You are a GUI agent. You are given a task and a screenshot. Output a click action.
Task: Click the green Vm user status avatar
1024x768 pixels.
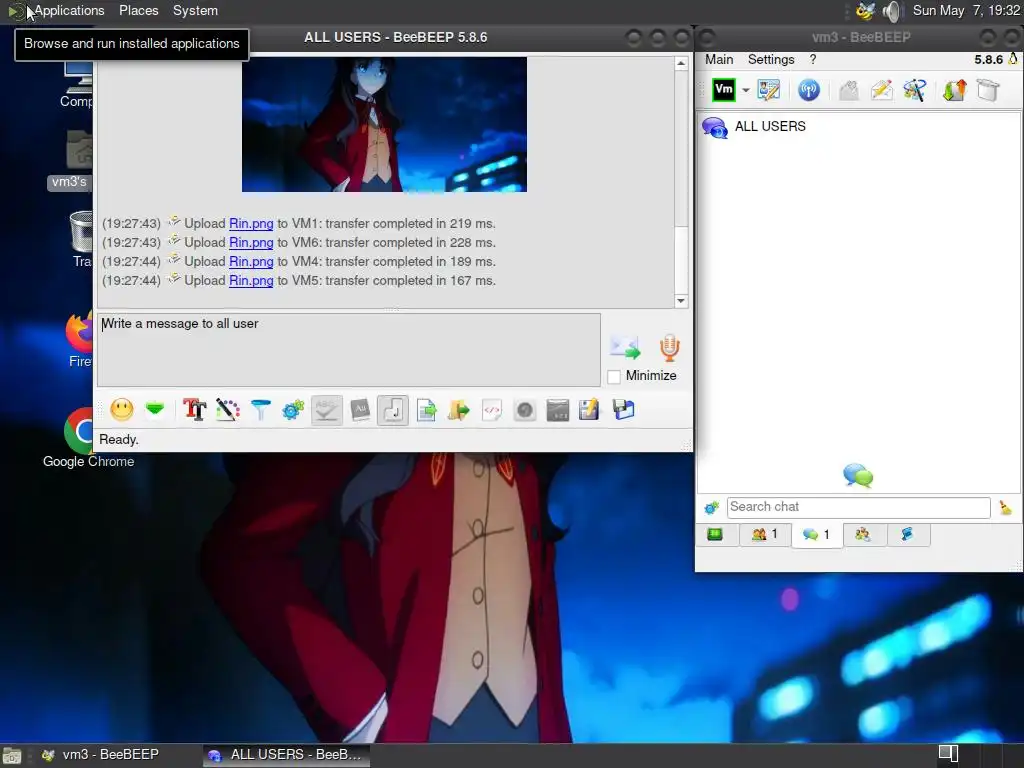(x=724, y=89)
